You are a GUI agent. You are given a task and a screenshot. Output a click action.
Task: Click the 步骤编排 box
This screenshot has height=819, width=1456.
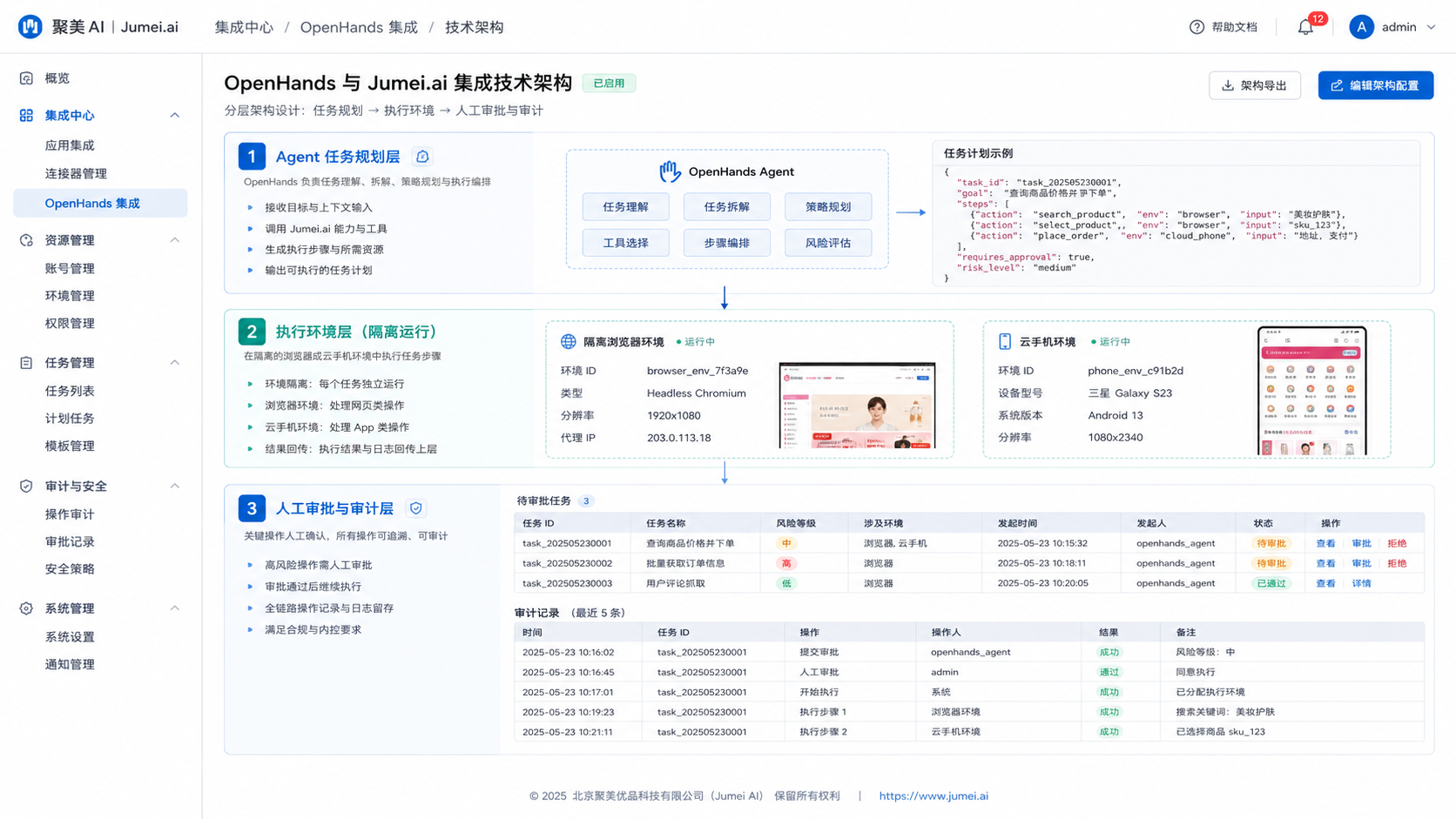click(726, 243)
